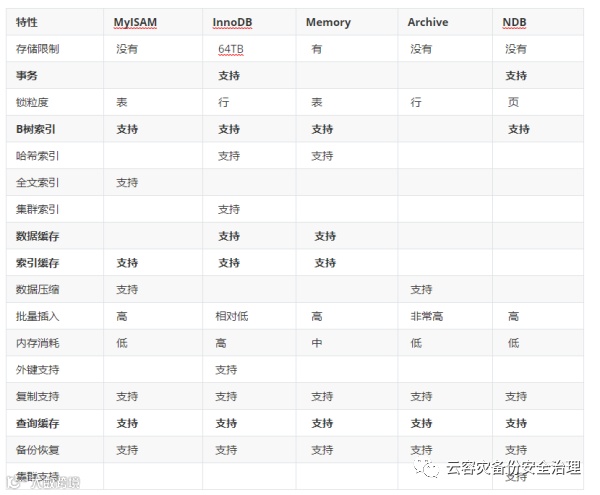600x495 pixels.
Task: Select 高 in InnoDB's 内存消耗 cell
Action: pos(220,343)
